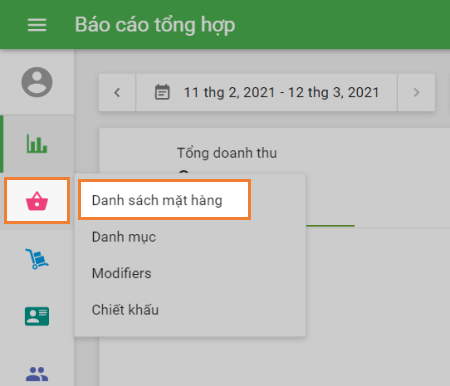Choose Danh sách mặt hàng menu item
This screenshot has height=386, width=450.
164,200
